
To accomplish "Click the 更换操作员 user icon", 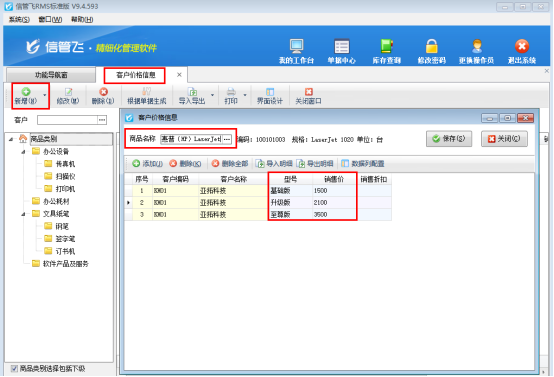I will (477, 47).
